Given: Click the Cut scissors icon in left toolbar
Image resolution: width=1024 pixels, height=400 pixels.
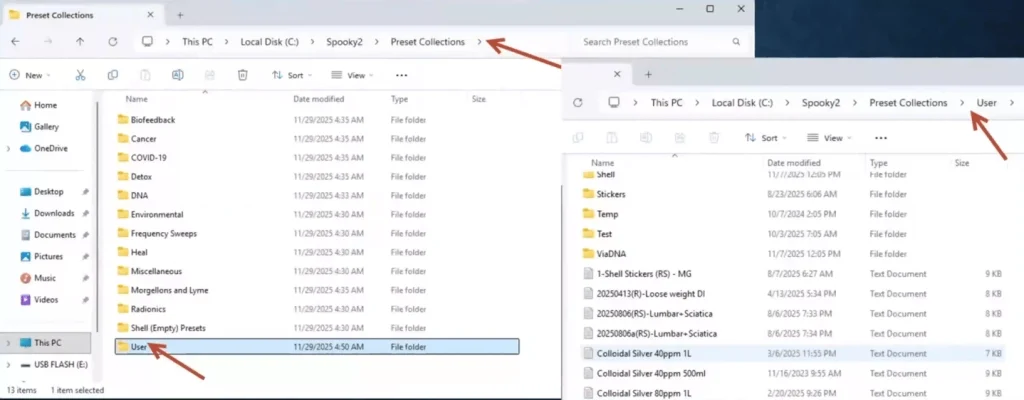Looking at the screenshot, I should coord(80,75).
